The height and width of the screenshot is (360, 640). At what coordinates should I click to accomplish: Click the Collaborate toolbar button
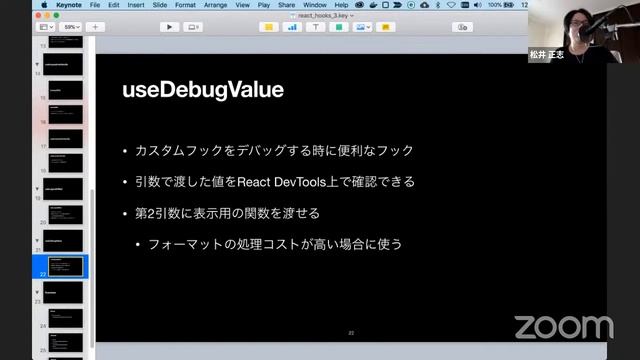tap(462, 27)
